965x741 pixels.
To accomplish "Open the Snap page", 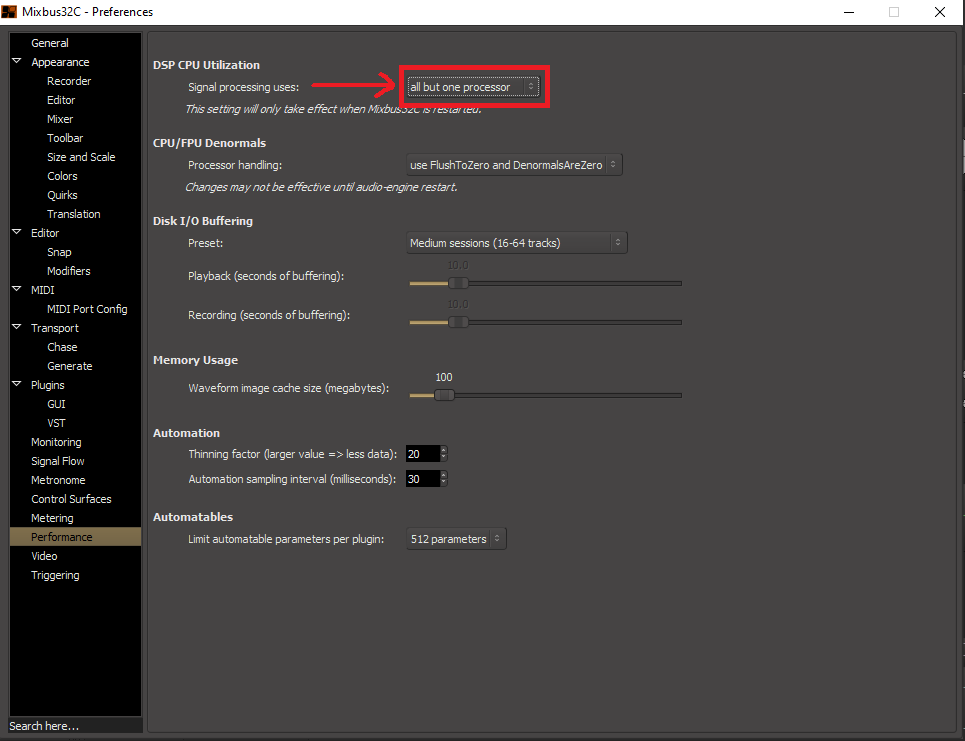I will click(x=59, y=252).
